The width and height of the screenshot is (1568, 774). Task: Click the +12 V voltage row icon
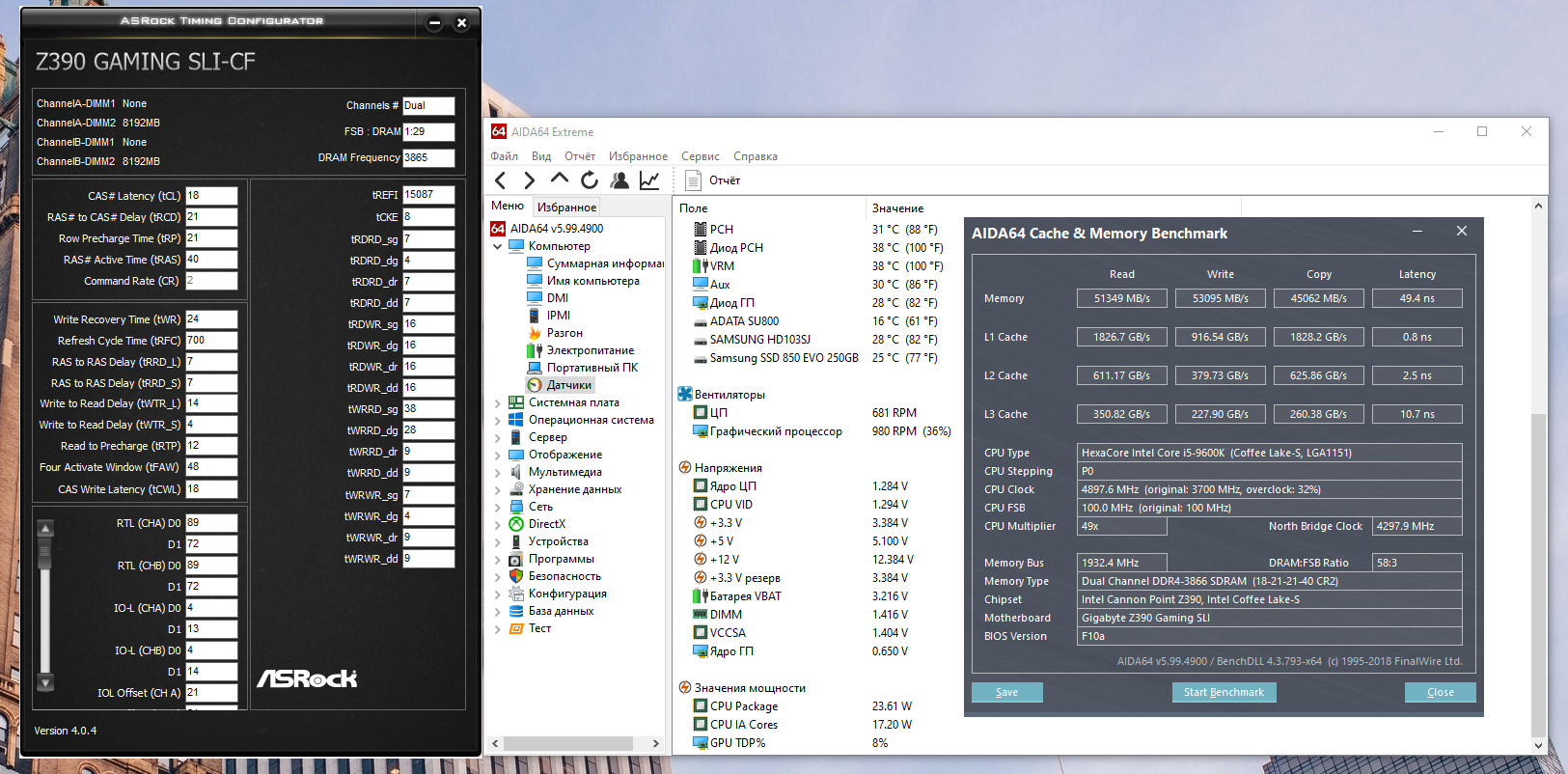(x=701, y=560)
